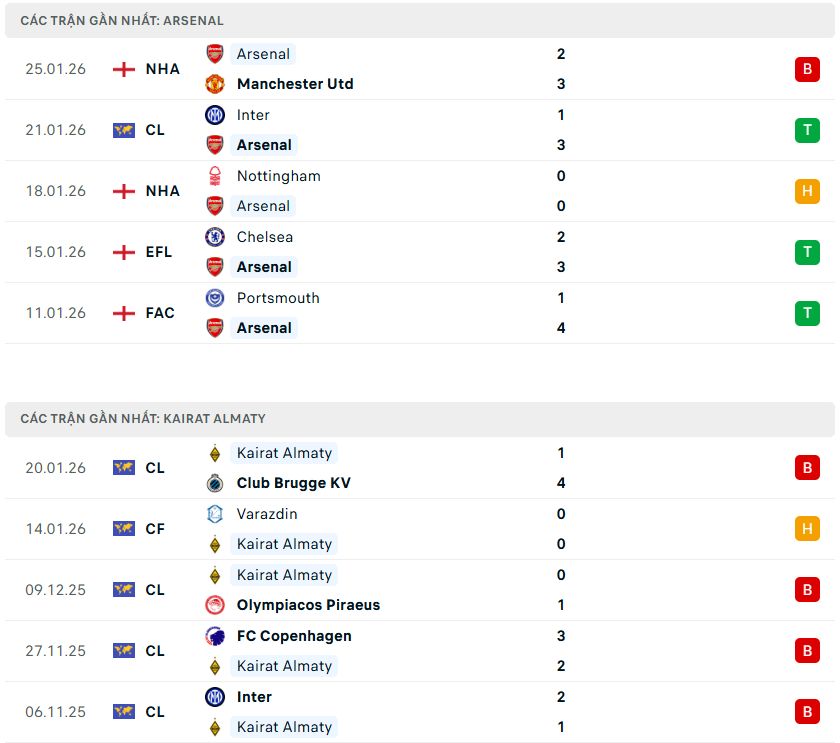
Task: Select the CF competition label
Action: point(155,529)
